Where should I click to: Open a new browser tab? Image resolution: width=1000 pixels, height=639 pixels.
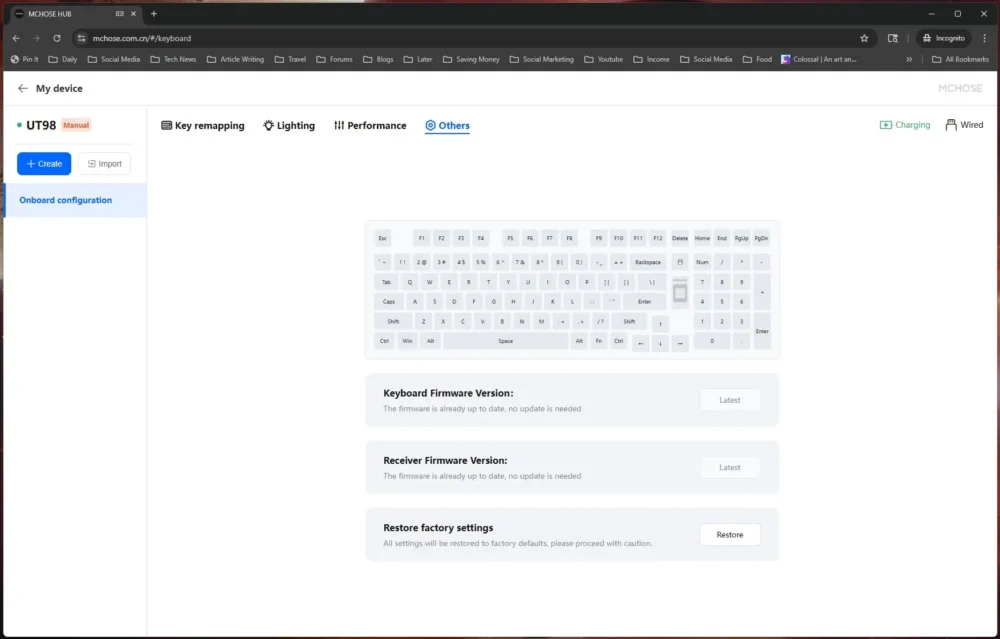tap(154, 13)
